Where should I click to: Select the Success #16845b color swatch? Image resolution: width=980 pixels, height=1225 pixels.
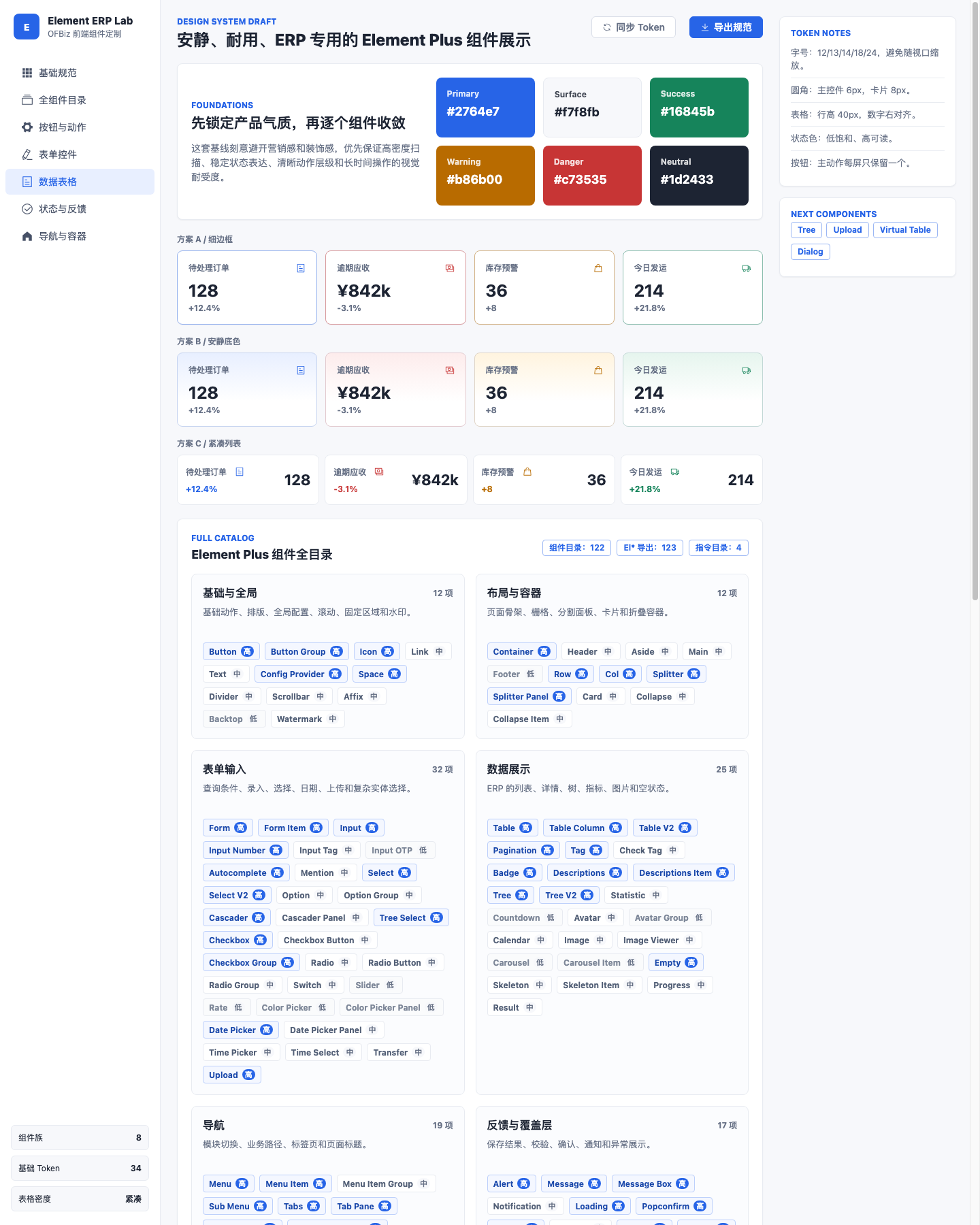coord(699,108)
